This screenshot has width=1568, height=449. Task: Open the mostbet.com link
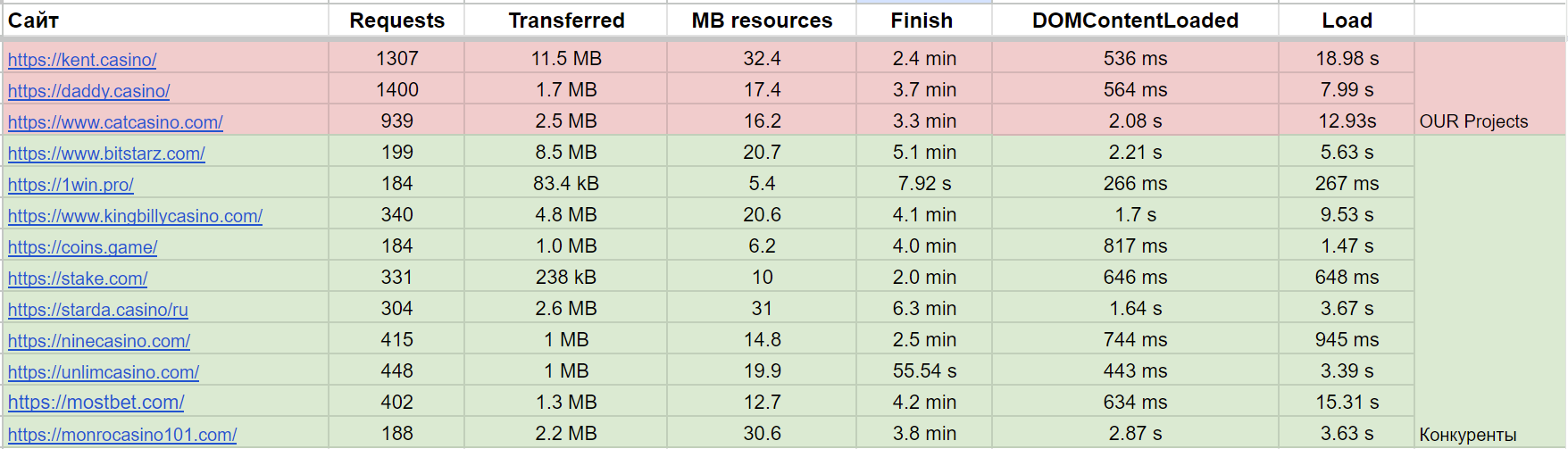tap(96, 403)
